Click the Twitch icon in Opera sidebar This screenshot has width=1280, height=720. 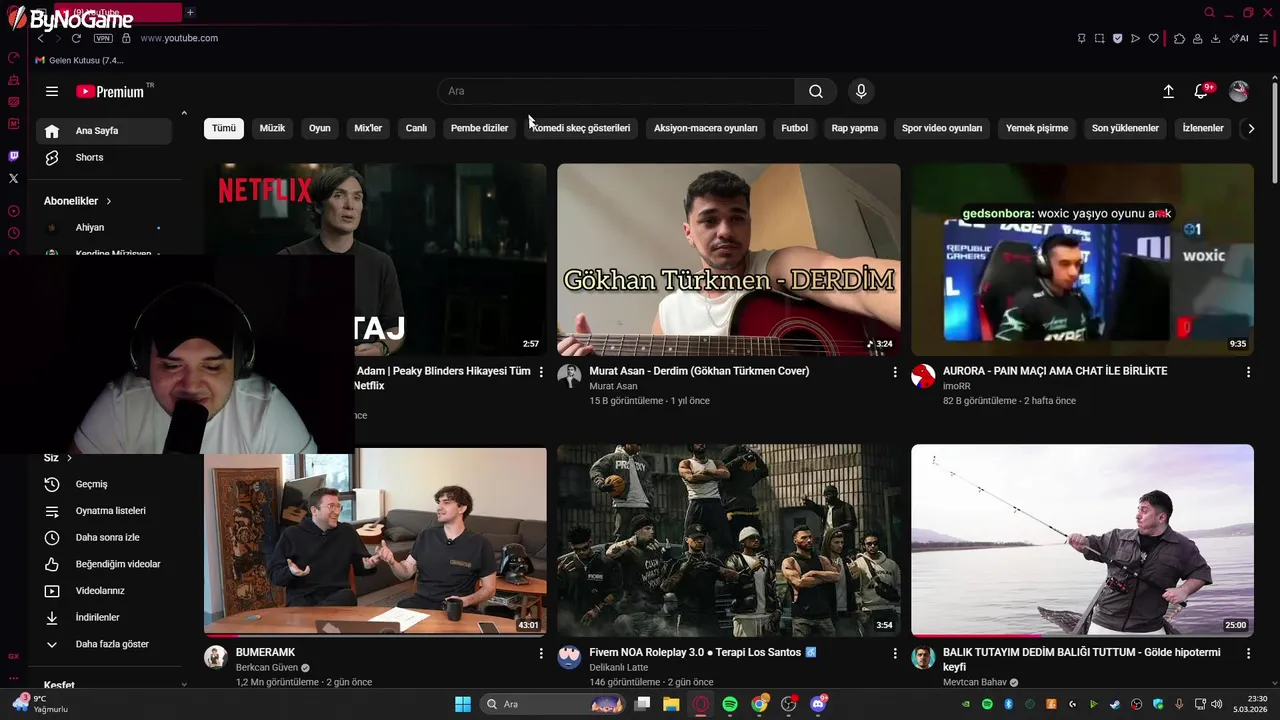coord(13,156)
